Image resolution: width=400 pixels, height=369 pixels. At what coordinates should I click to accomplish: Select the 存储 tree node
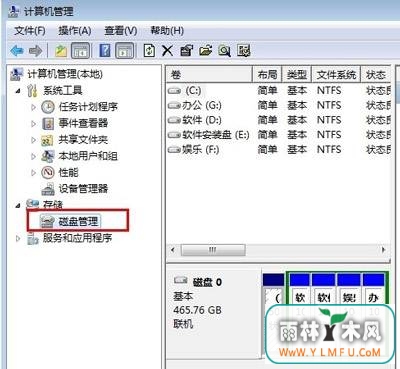(x=53, y=204)
